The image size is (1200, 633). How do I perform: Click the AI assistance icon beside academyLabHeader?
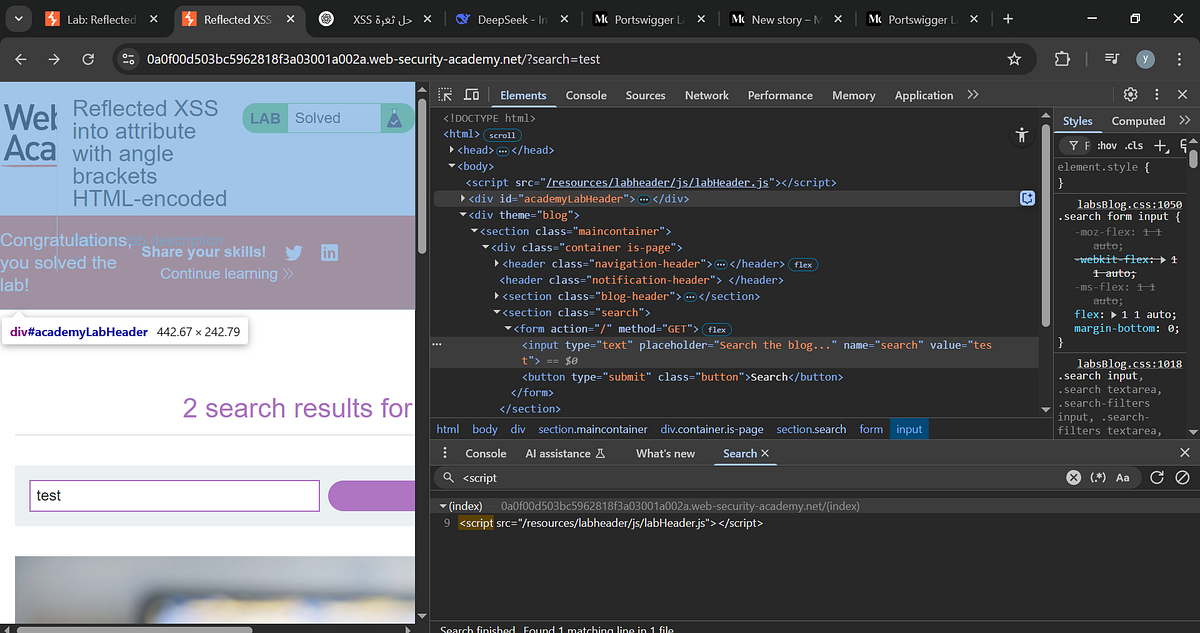pyautogui.click(x=1027, y=198)
